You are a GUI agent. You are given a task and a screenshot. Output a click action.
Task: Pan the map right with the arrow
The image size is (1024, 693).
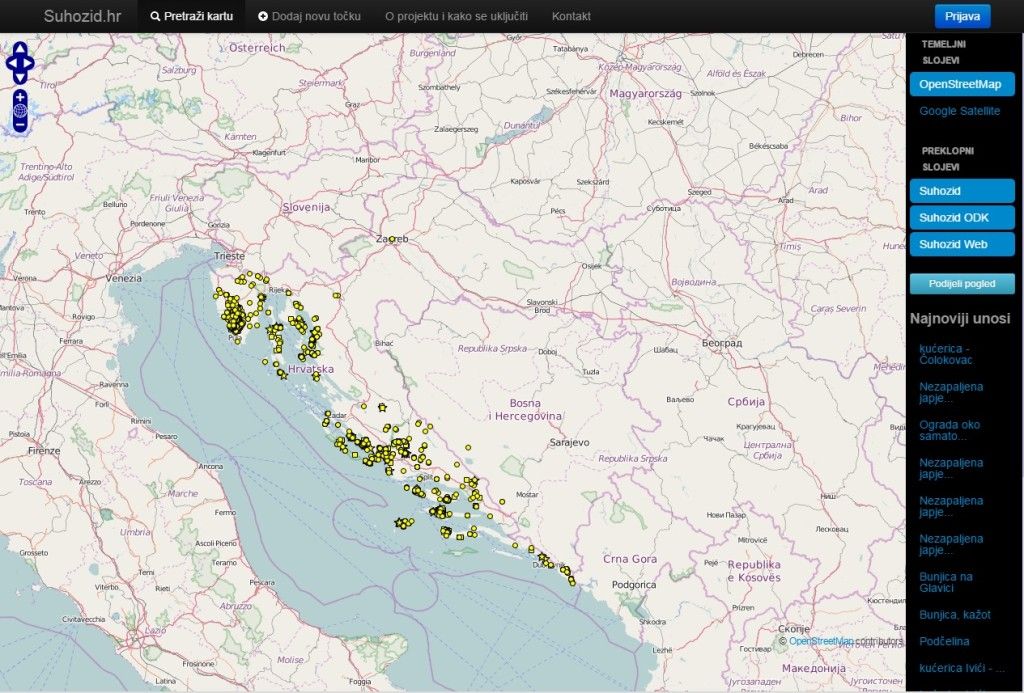coord(29,63)
